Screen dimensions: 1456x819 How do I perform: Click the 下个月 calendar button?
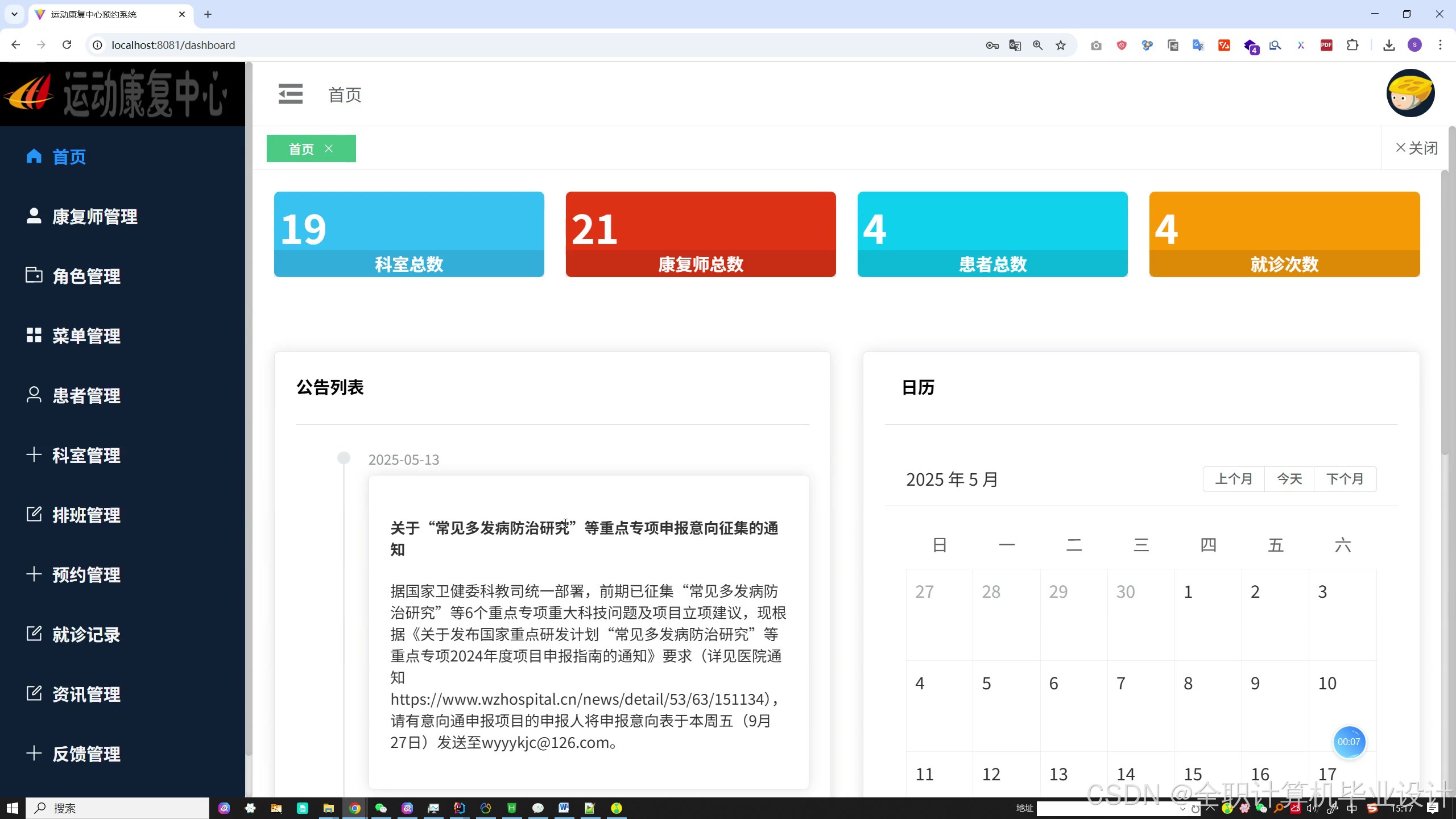(x=1345, y=479)
